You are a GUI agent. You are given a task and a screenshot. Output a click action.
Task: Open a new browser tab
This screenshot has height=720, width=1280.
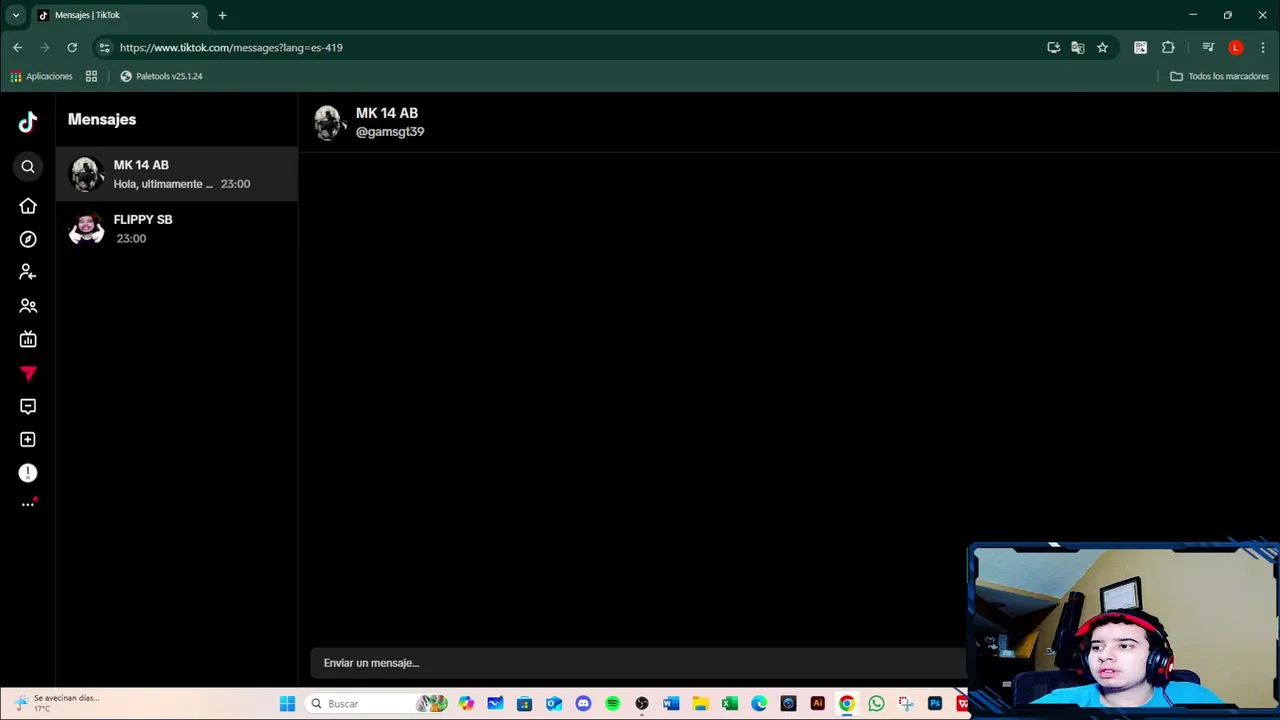coord(222,15)
